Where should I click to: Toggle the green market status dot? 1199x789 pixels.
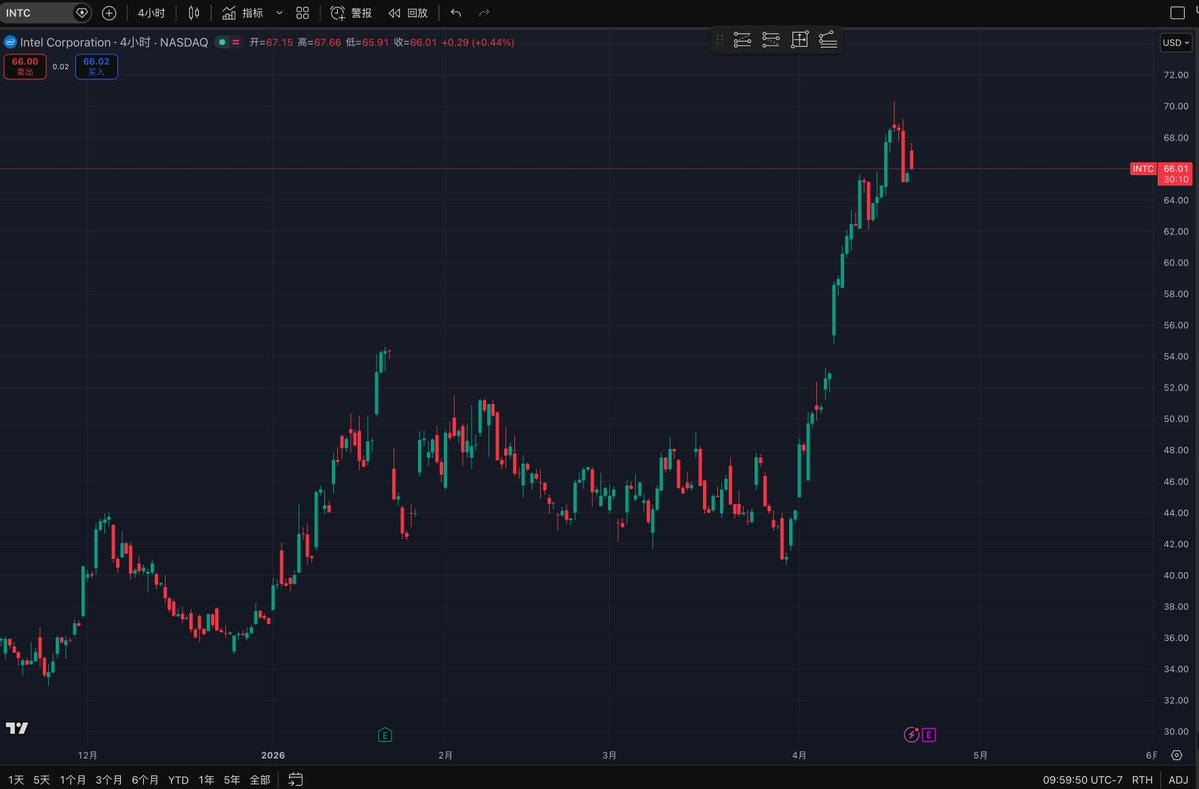(222, 42)
